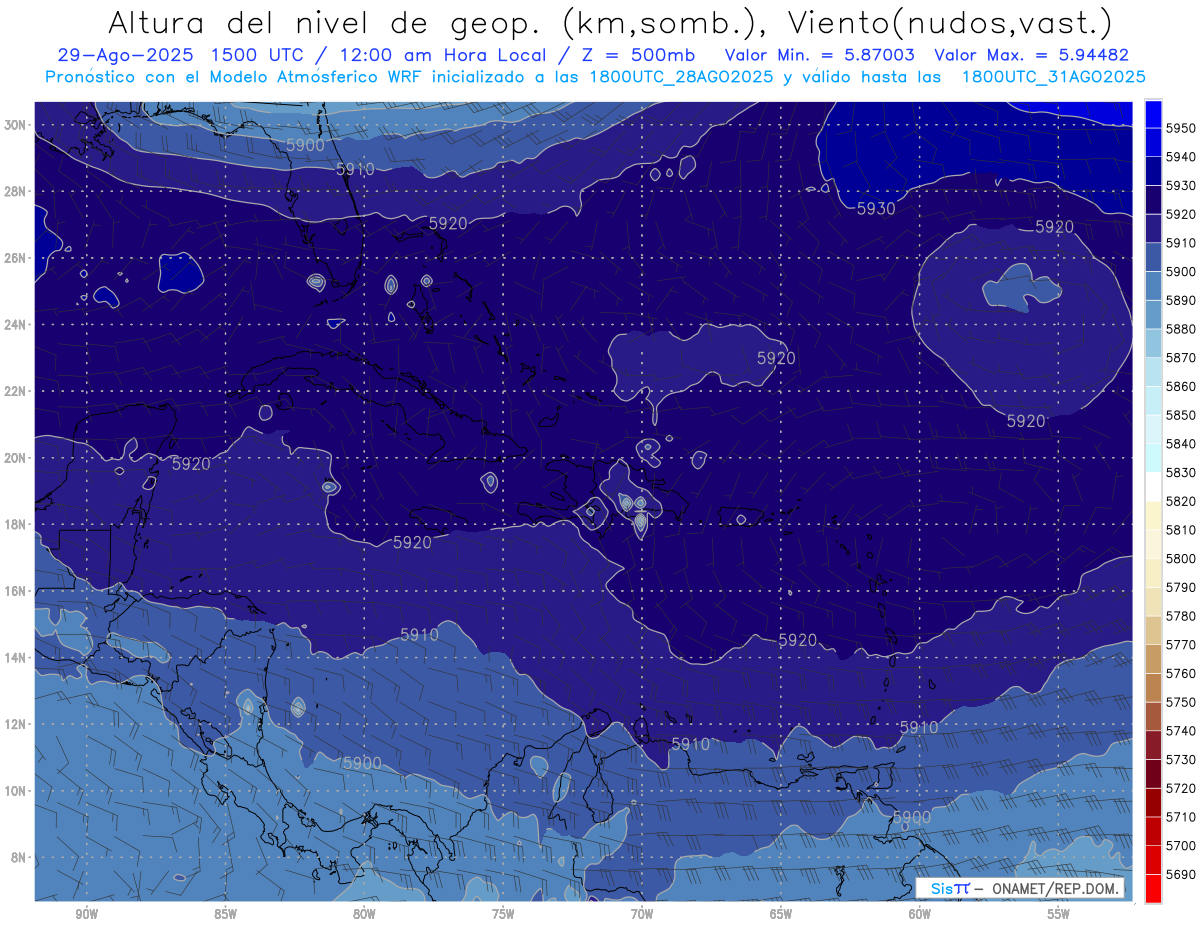Click the 85W longitude axis label

tap(225, 914)
